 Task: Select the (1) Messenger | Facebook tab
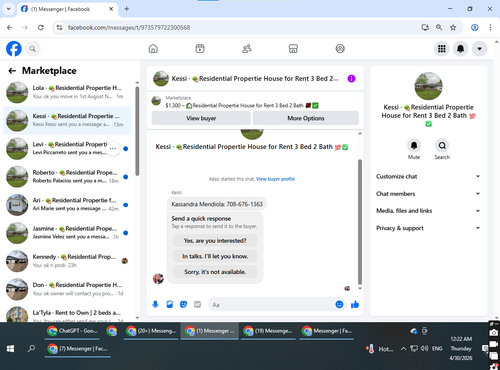(67, 9)
